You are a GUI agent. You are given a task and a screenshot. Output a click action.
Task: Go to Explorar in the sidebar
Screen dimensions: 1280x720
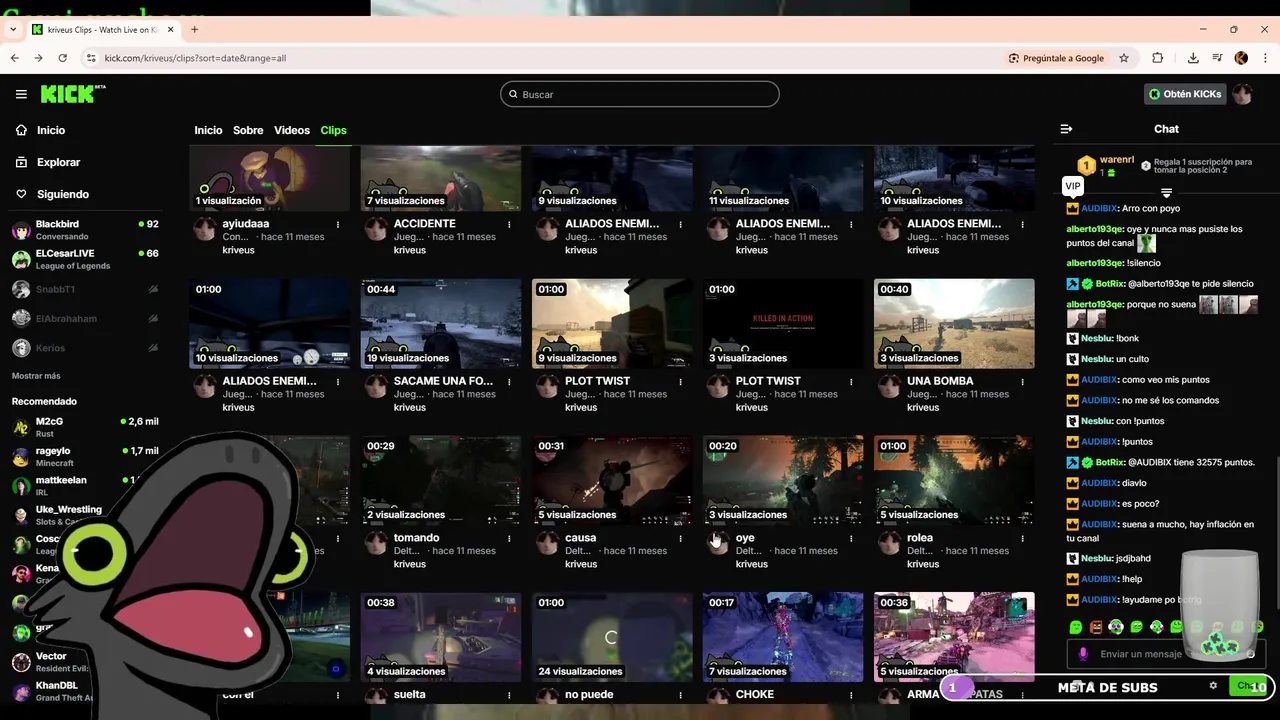58,162
